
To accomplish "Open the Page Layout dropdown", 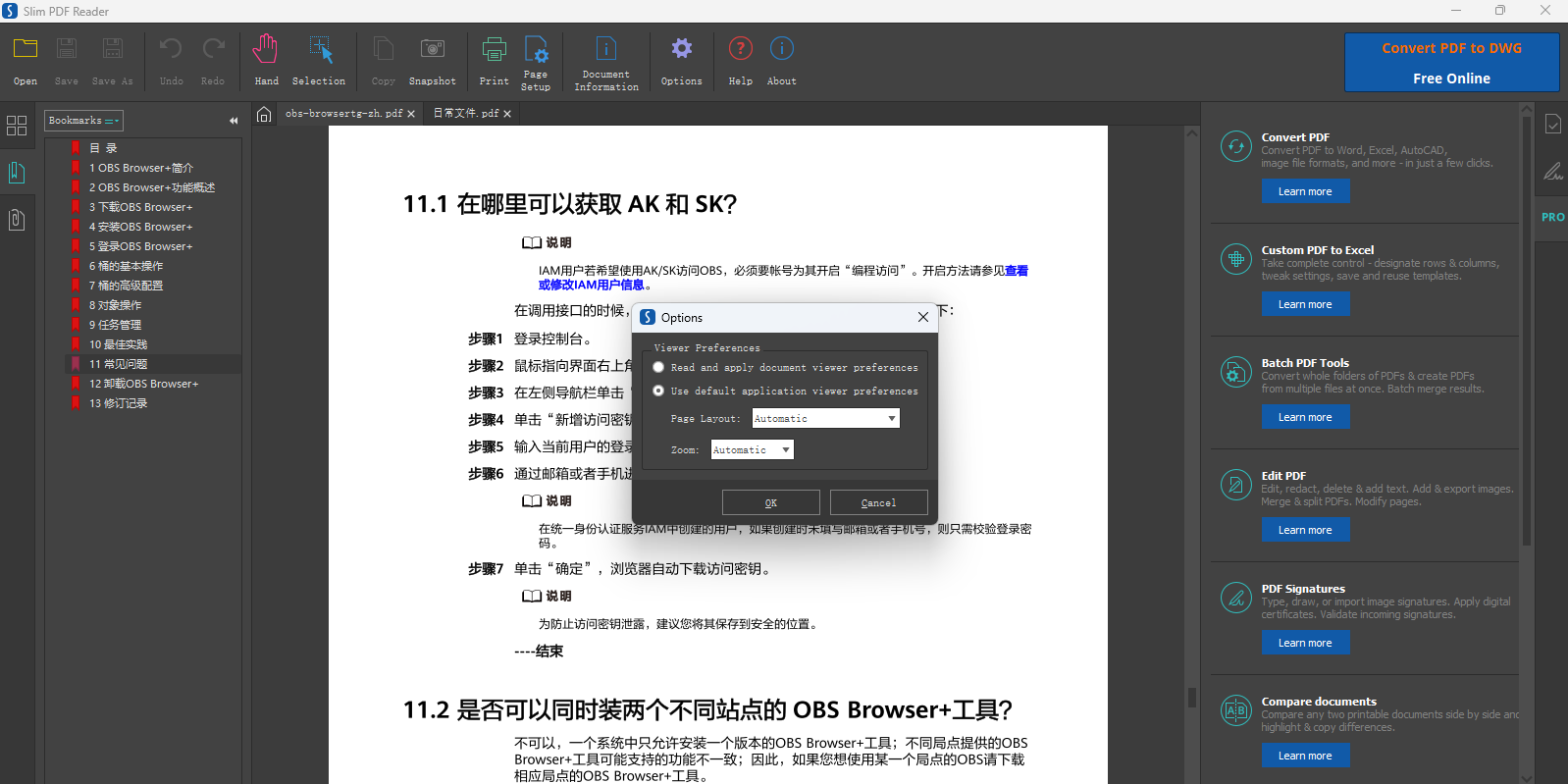I will [x=825, y=419].
